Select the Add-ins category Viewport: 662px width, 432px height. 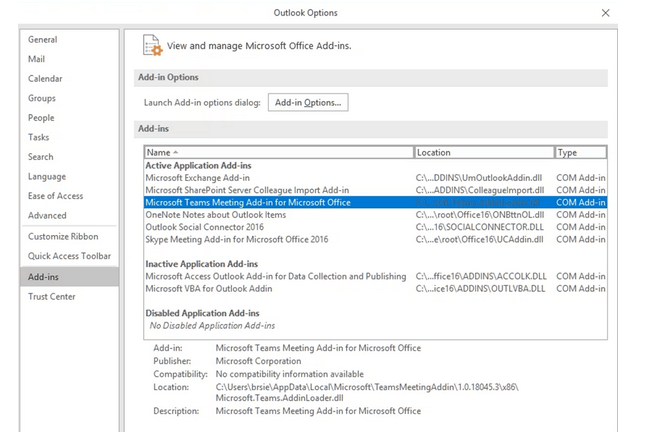(69, 277)
